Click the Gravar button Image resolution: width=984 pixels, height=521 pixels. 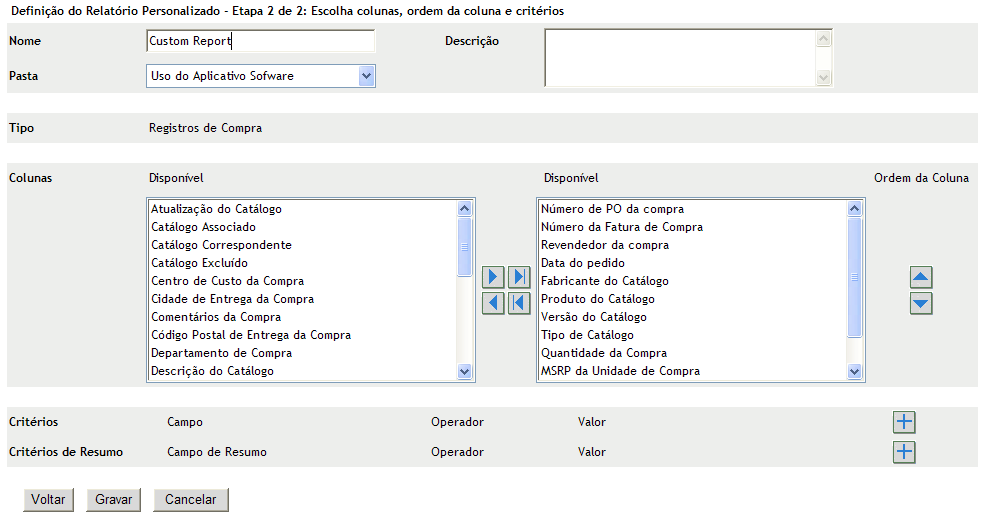[x=114, y=499]
